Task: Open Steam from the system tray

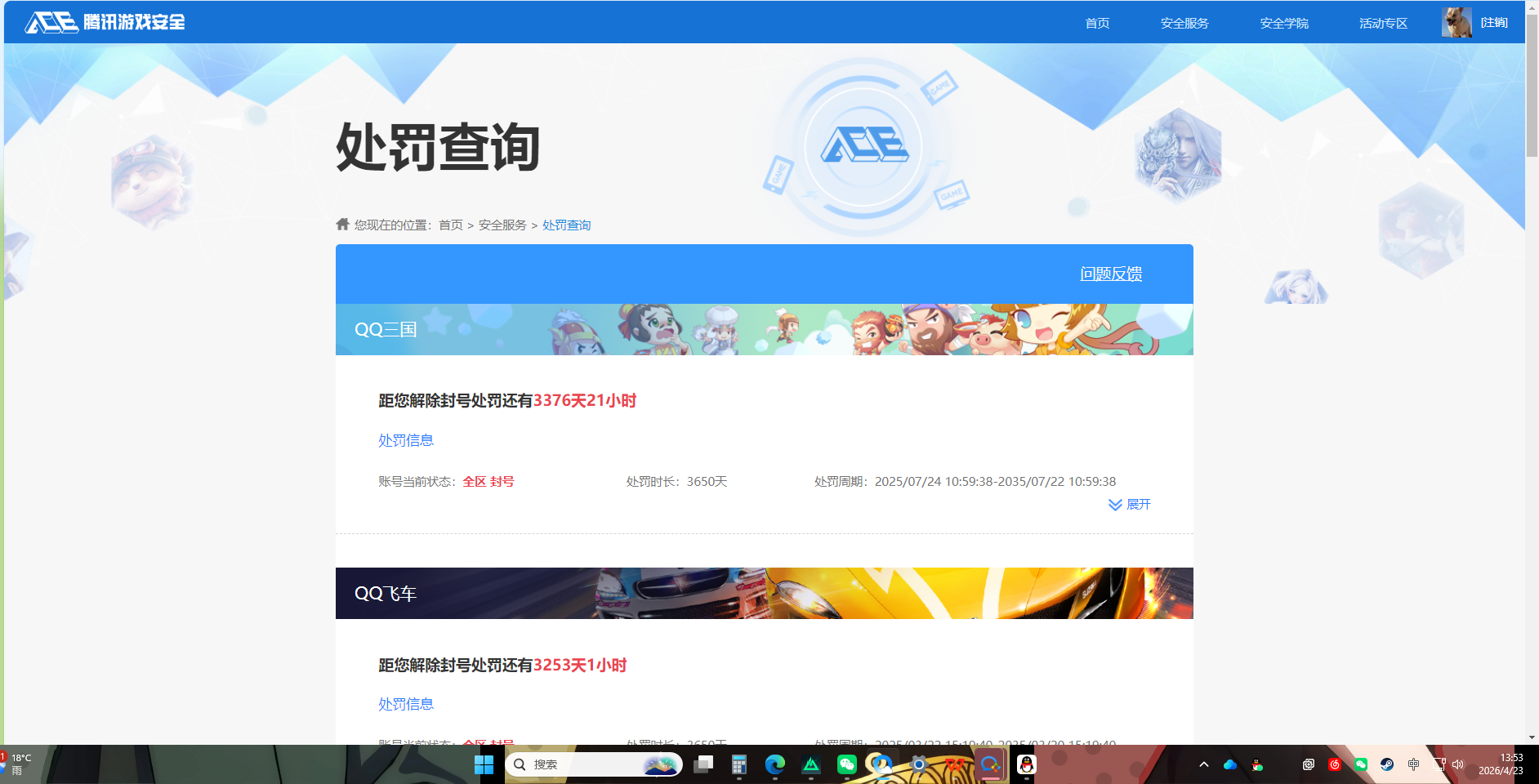Action: point(1389,765)
